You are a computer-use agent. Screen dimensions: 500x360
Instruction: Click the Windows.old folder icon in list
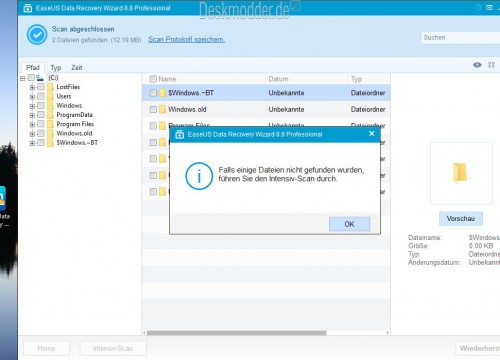point(162,109)
